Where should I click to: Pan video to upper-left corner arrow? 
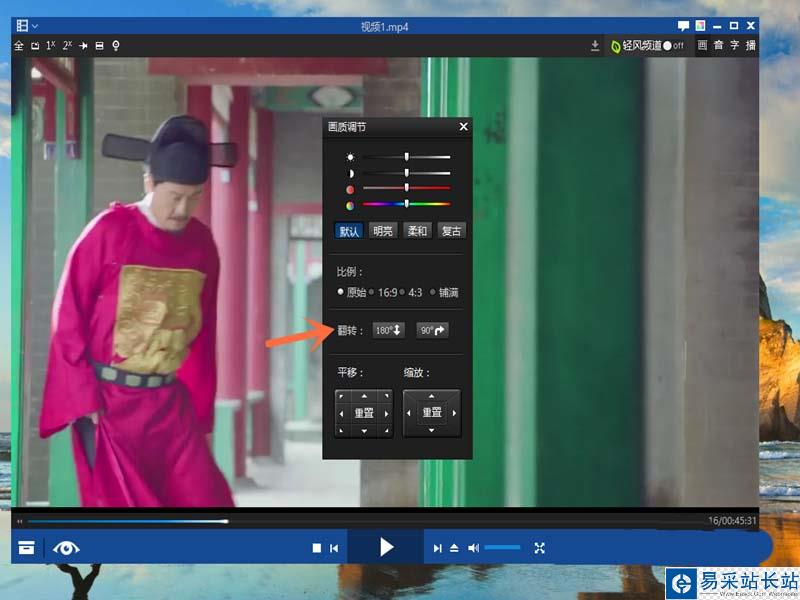pyautogui.click(x=341, y=396)
